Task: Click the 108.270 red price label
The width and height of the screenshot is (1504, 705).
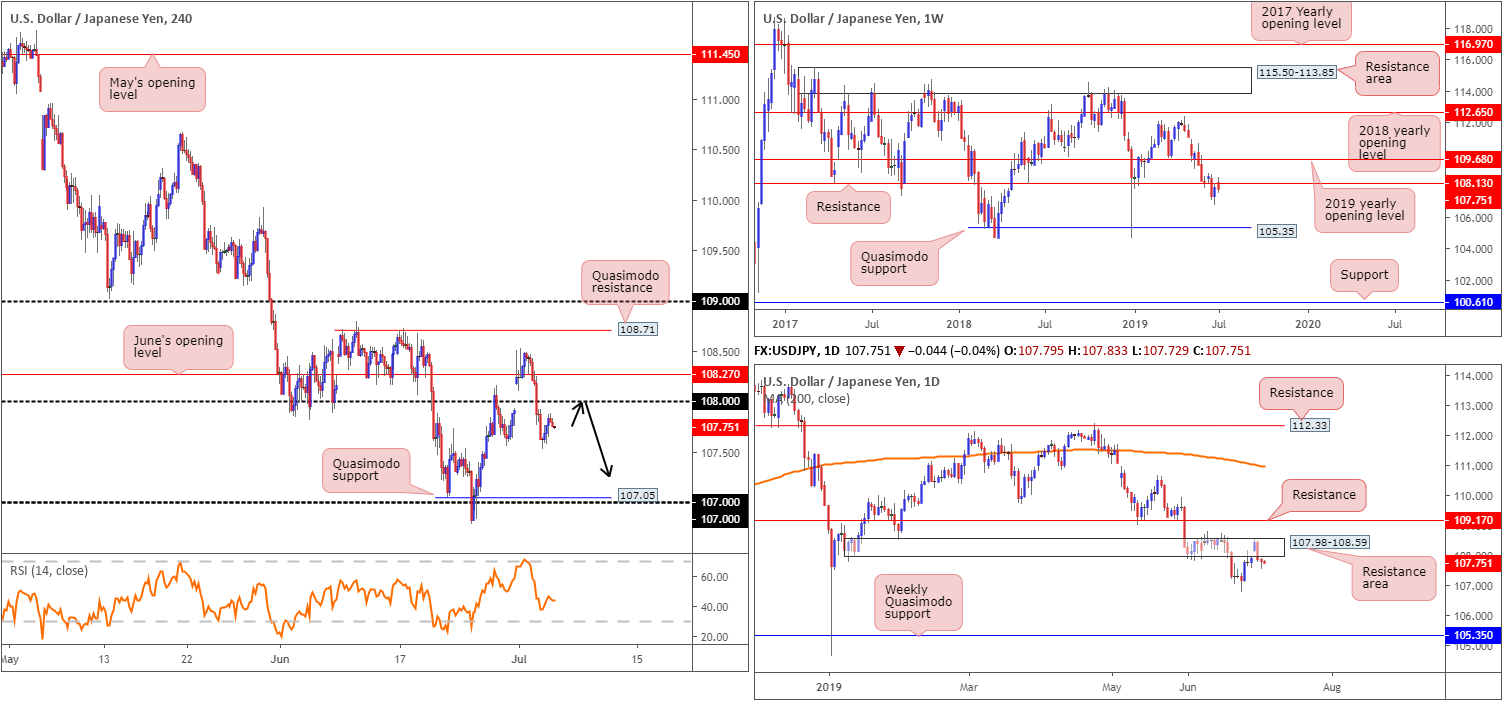Action: (x=719, y=374)
